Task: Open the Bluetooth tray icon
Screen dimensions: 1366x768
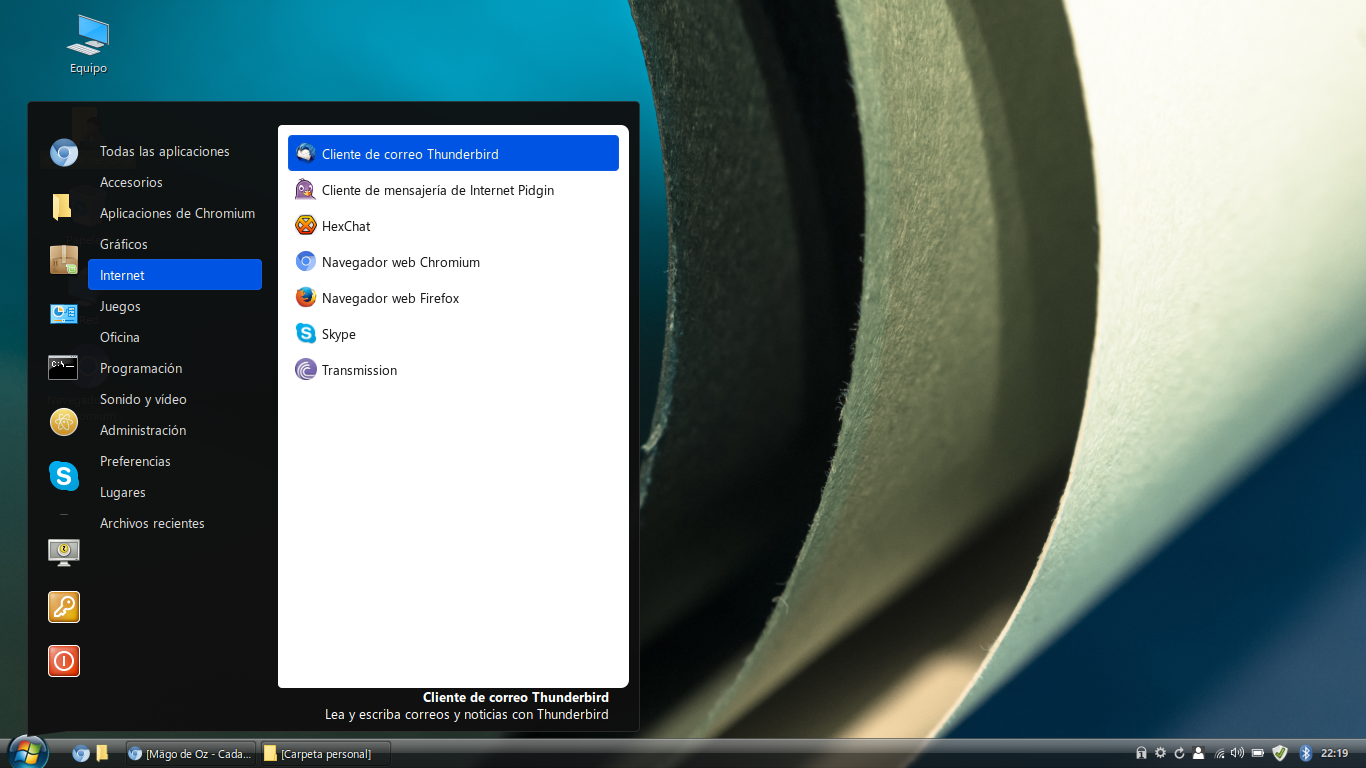Action: tap(1305, 753)
